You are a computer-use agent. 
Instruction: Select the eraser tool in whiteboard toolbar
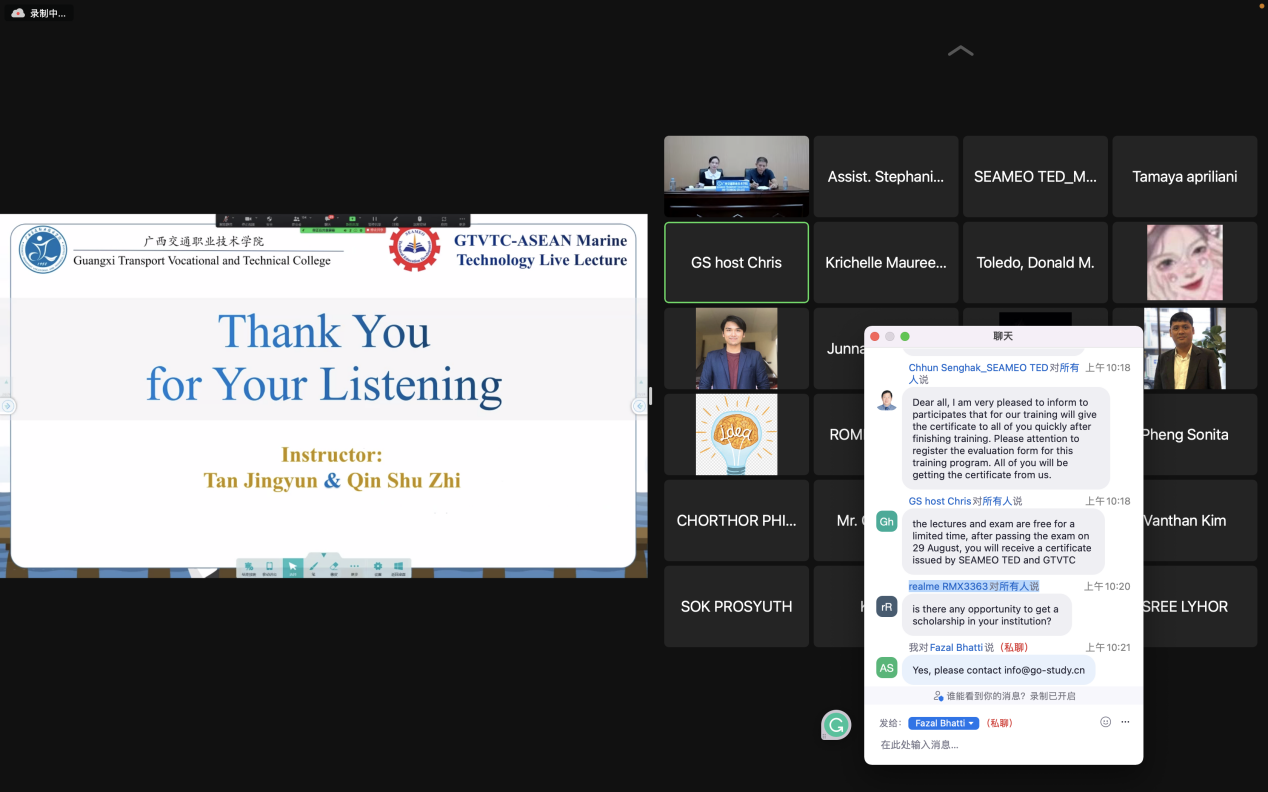[334, 567]
